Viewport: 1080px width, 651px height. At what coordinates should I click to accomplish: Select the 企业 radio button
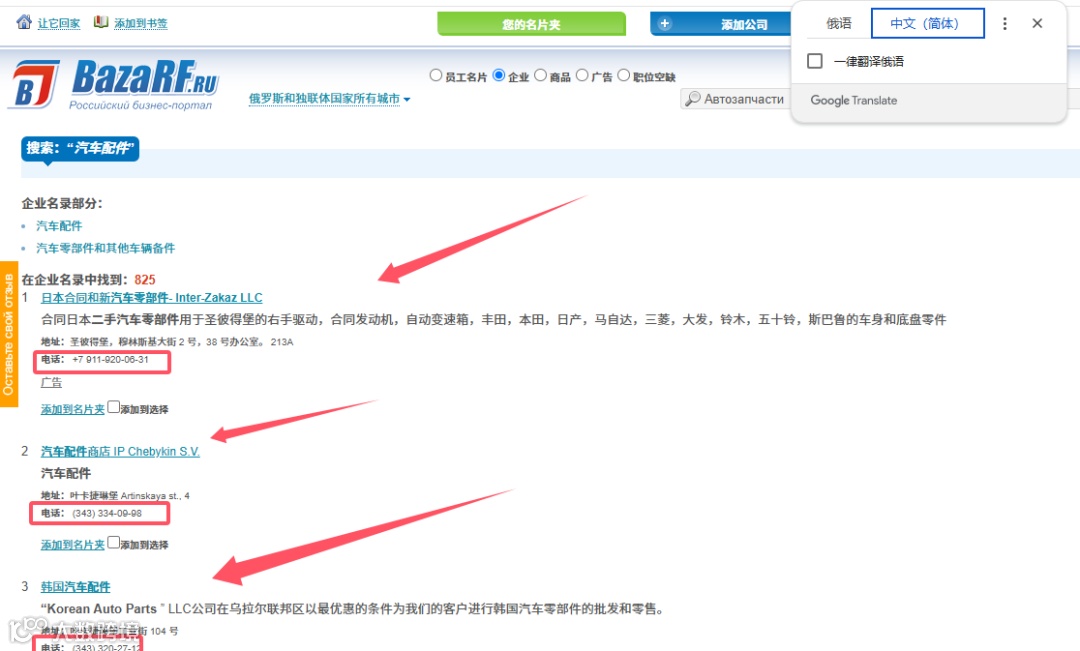499,75
